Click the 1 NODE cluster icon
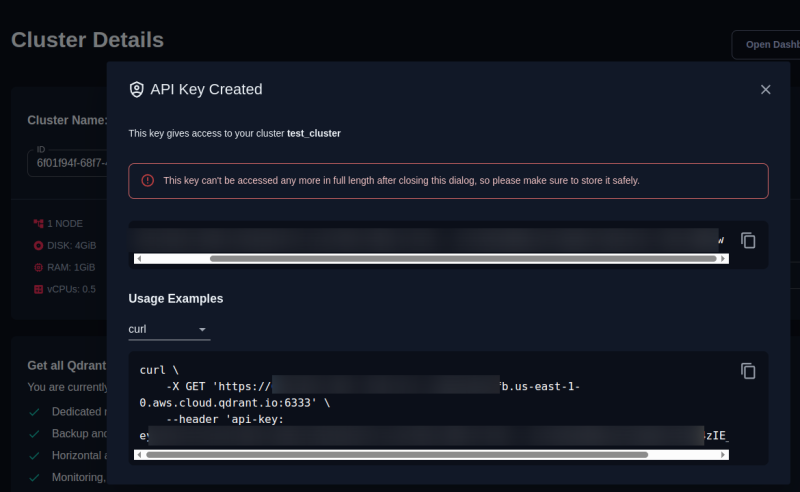The width and height of the screenshot is (800, 492). pyautogui.click(x=38, y=223)
